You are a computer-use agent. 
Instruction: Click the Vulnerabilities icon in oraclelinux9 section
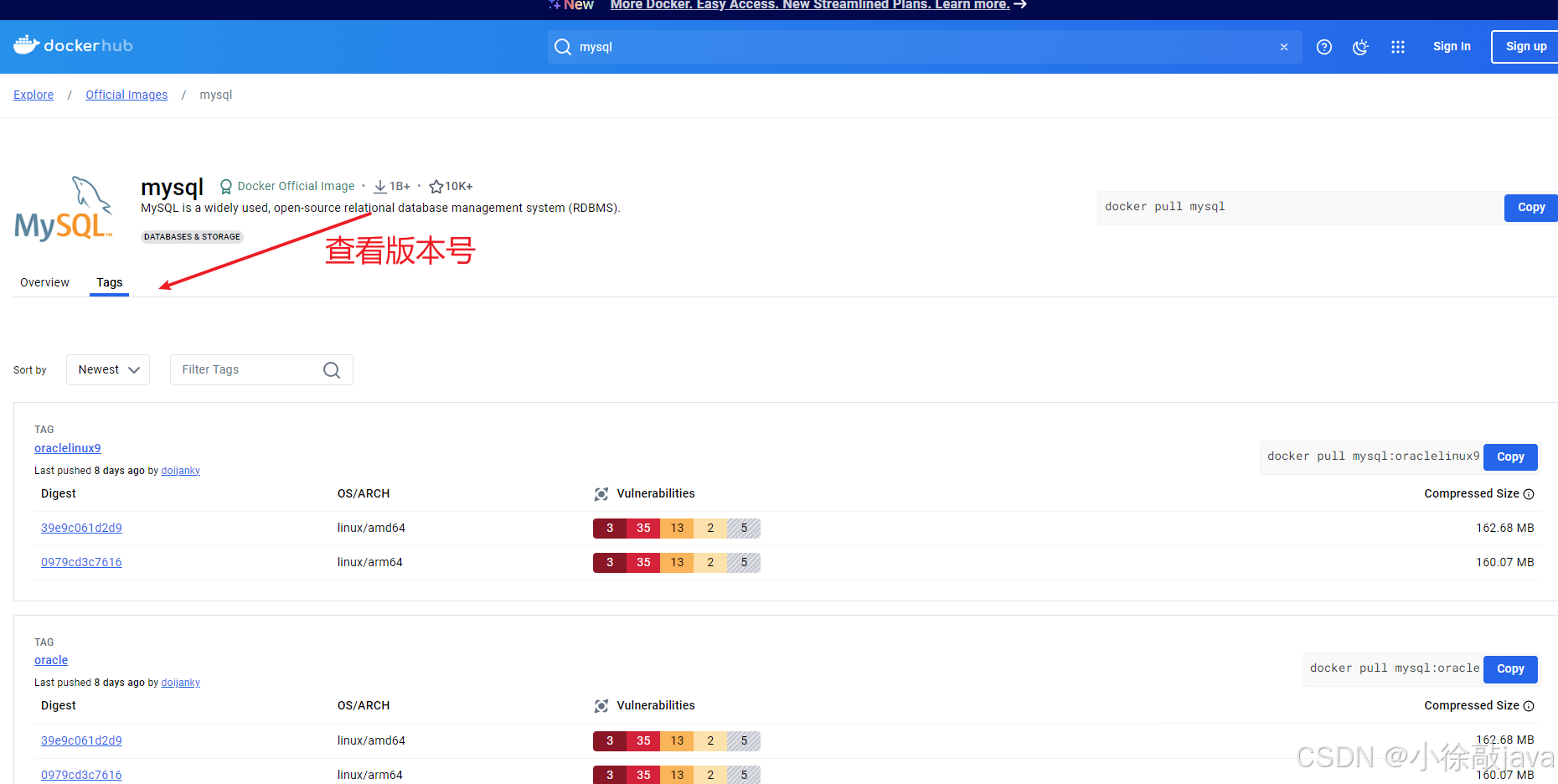[601, 494]
